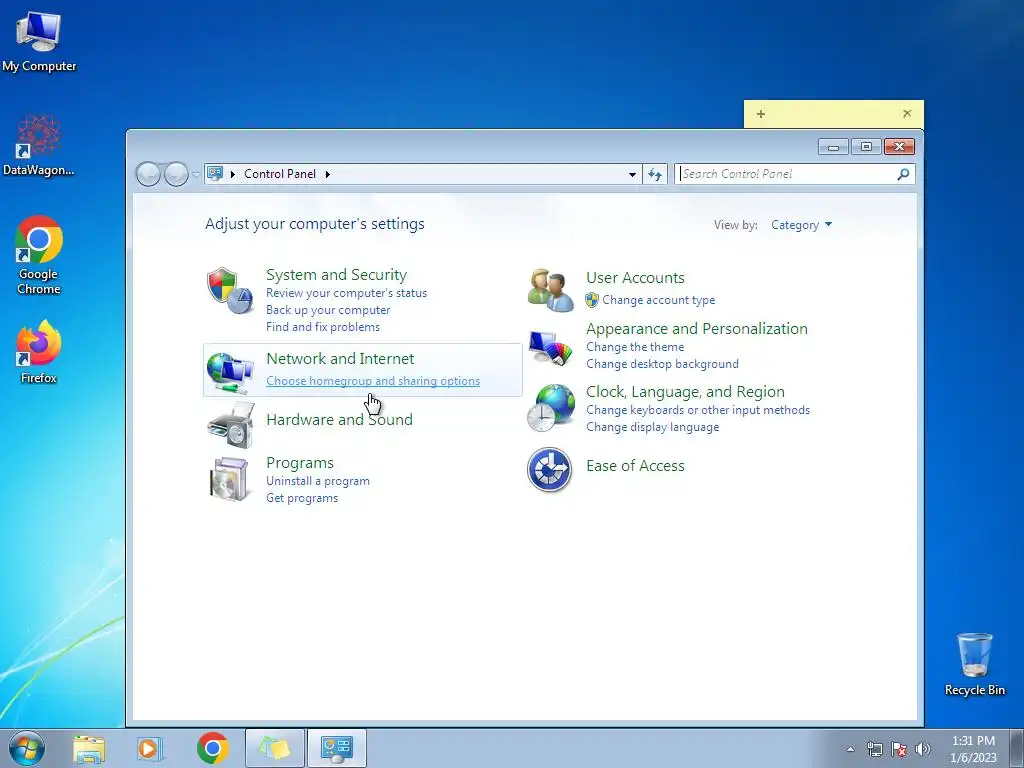Viewport: 1024px width, 768px height.
Task: Click Get programs link
Action: tap(302, 498)
